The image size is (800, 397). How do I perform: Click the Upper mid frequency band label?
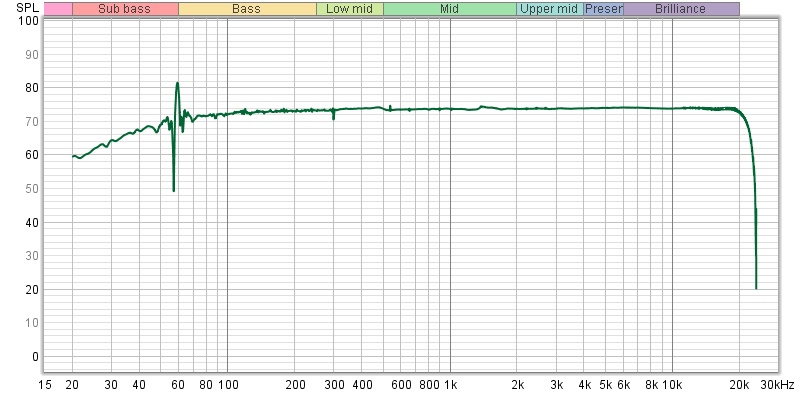(550, 9)
